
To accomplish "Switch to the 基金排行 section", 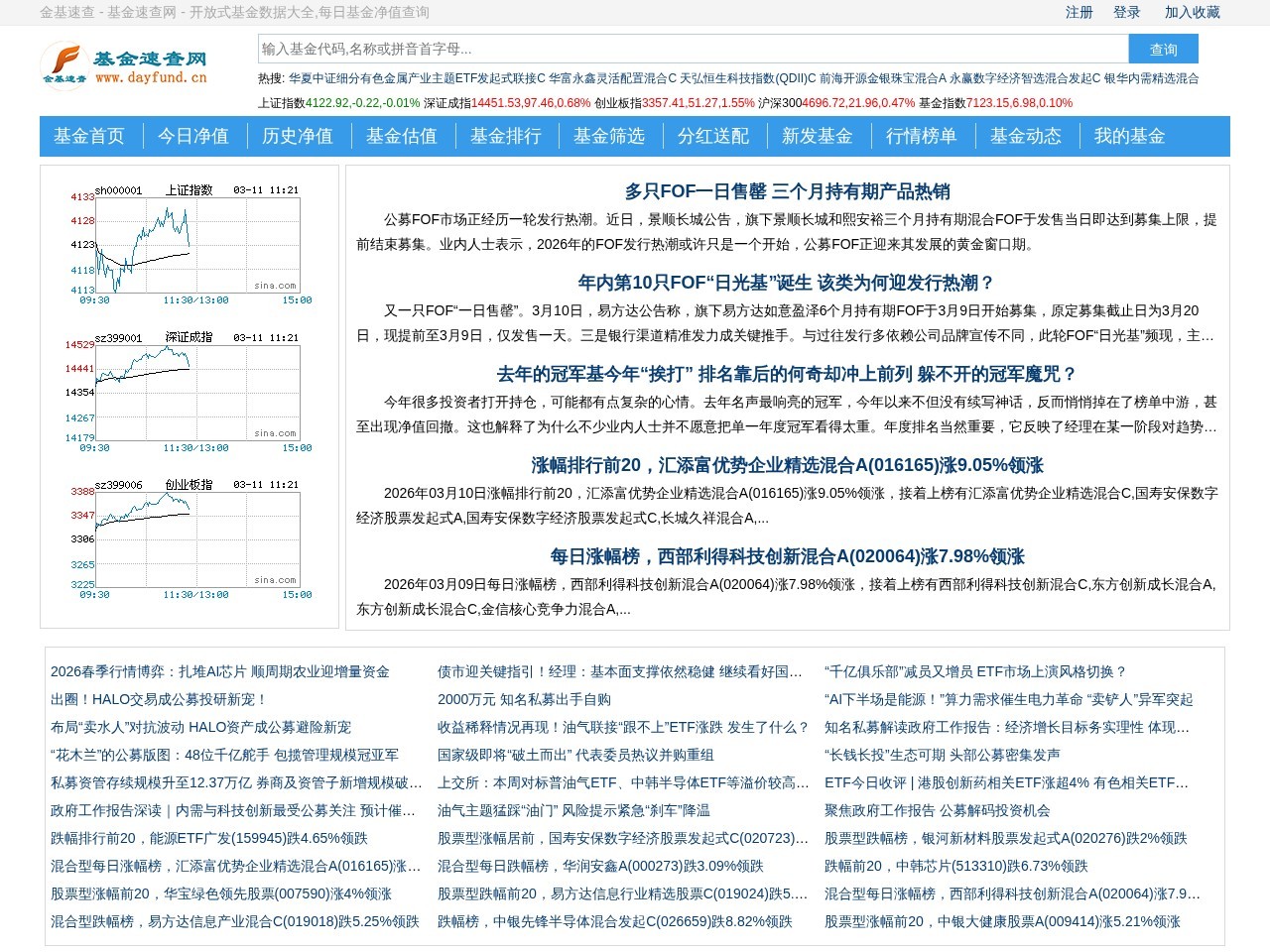I will 507,137.
